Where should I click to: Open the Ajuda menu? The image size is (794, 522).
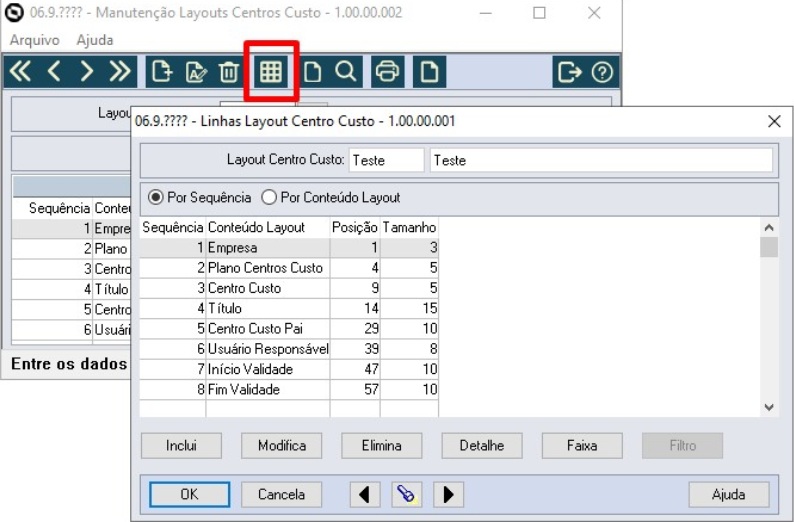(x=95, y=40)
